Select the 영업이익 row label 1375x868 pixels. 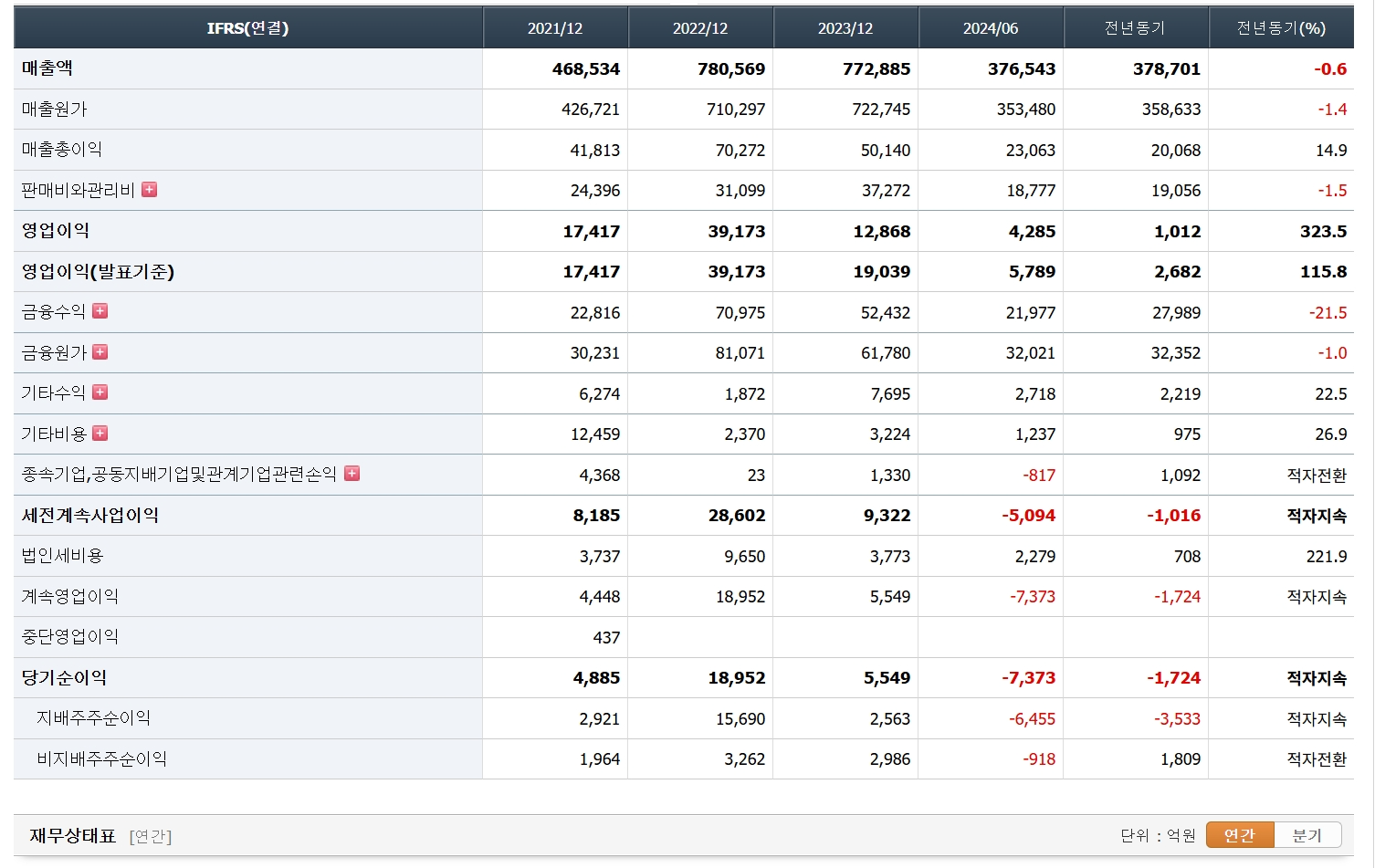[x=56, y=231]
